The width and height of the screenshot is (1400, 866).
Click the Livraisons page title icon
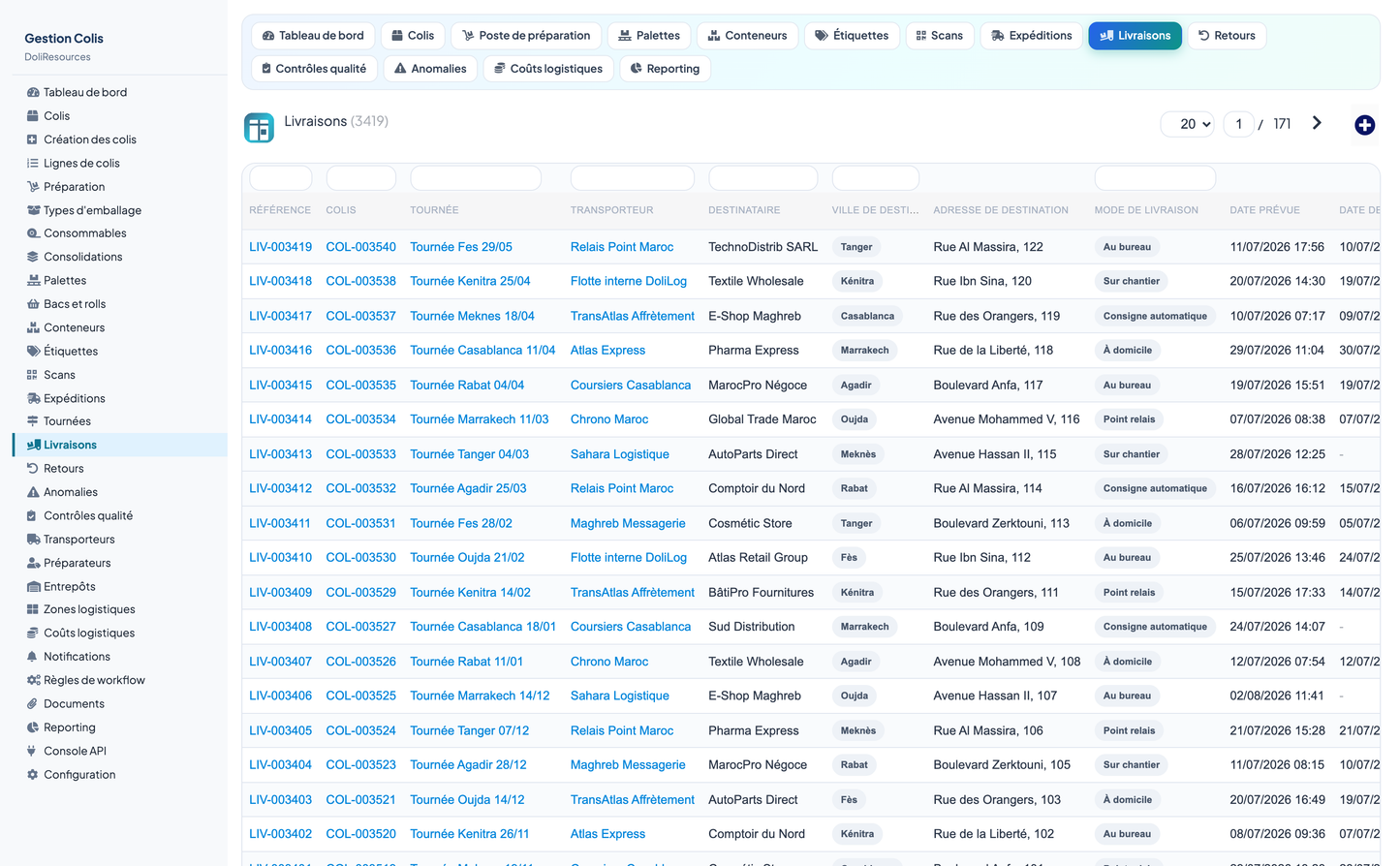click(259, 127)
